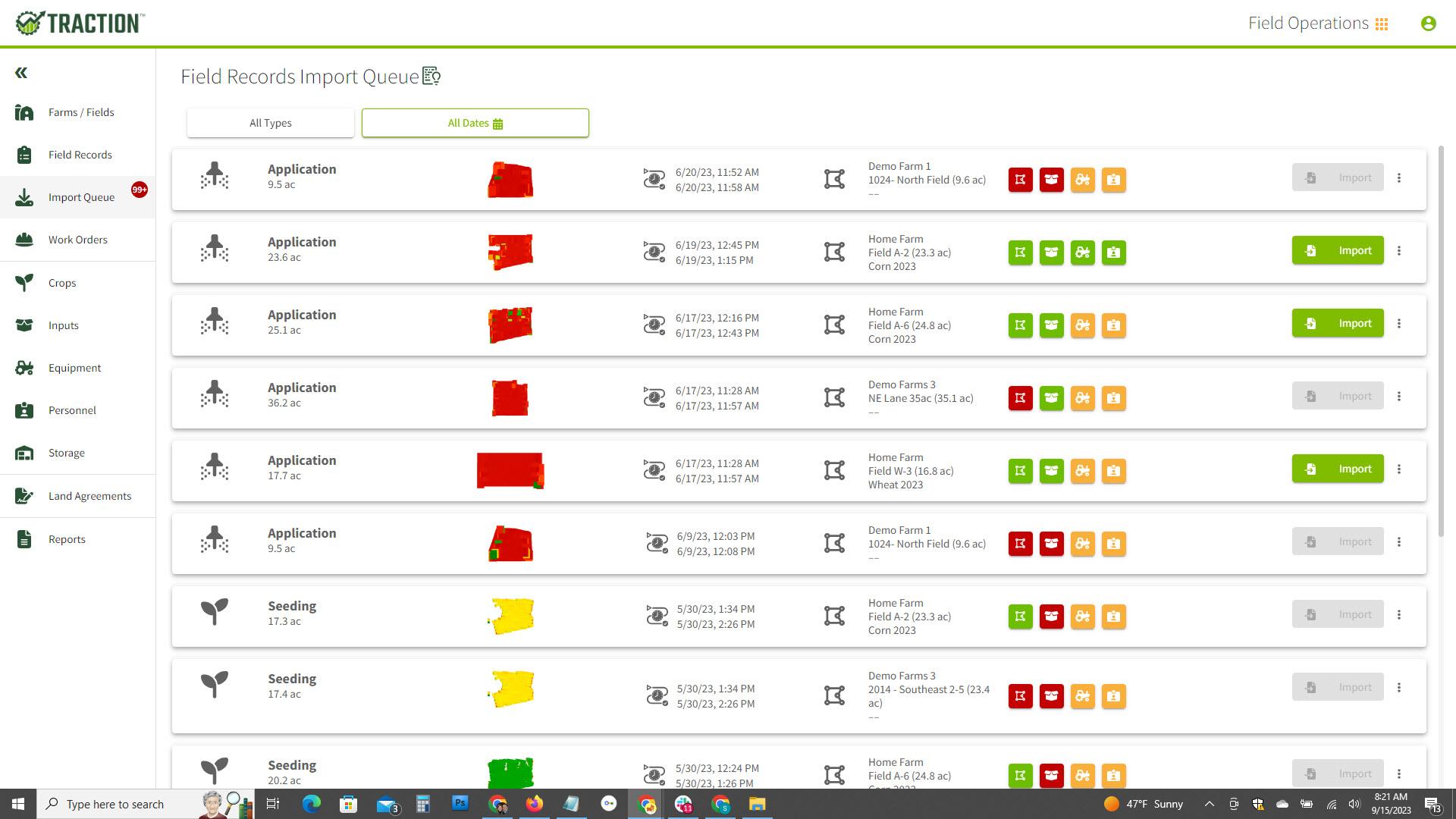Go to Field Records in sidebar
Screen dimensions: 1456x819
pyautogui.click(x=80, y=155)
